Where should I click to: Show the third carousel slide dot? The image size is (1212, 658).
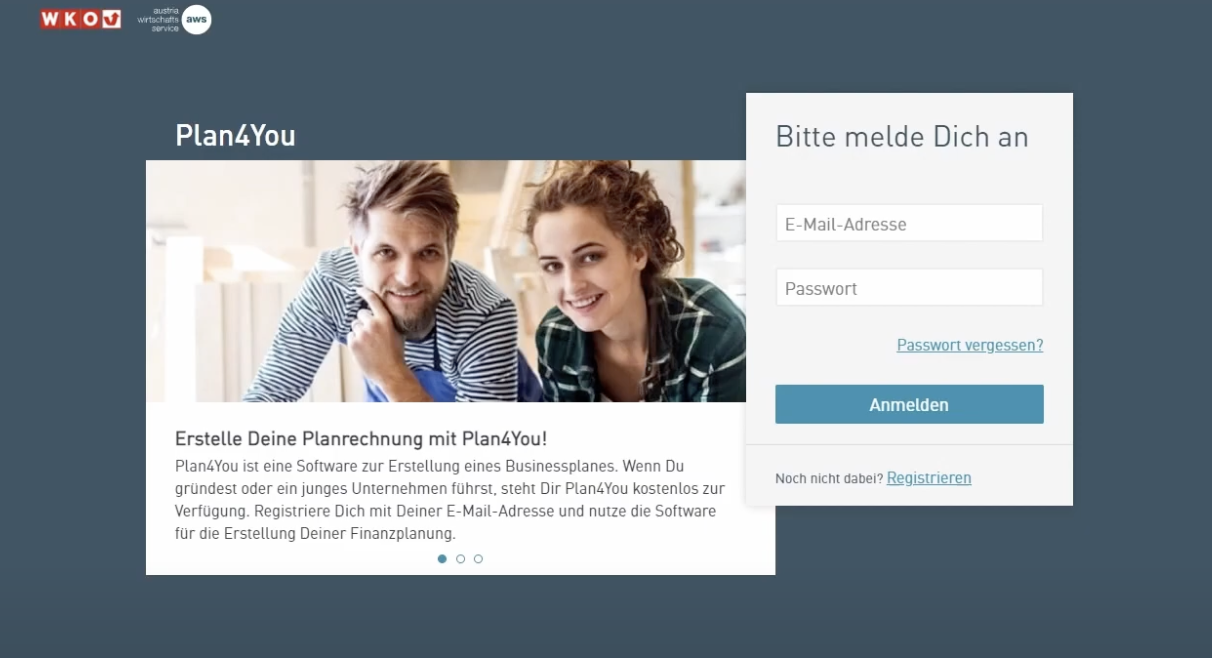tap(478, 559)
